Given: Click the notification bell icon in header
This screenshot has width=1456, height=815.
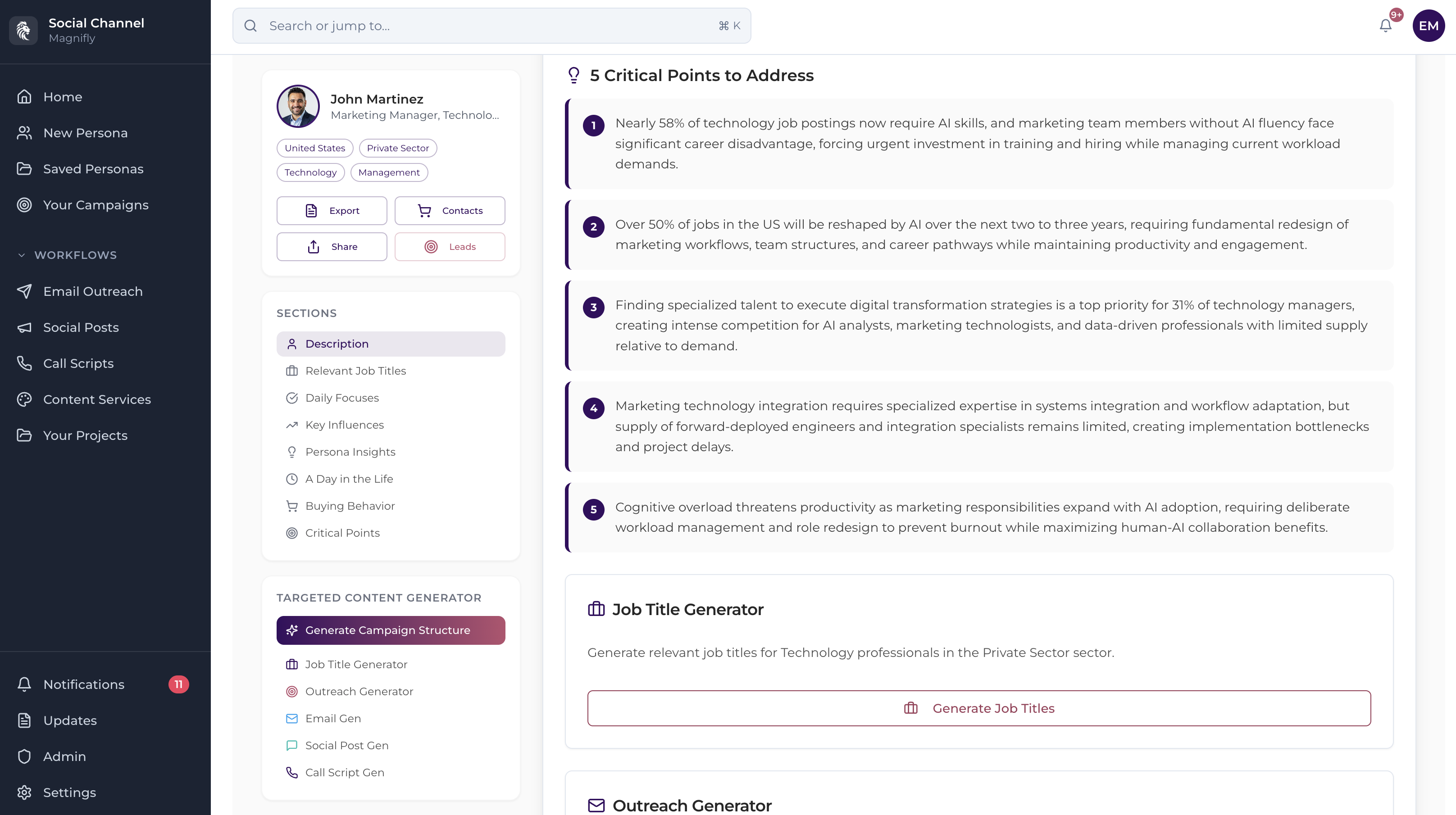Looking at the screenshot, I should pos(1385,26).
